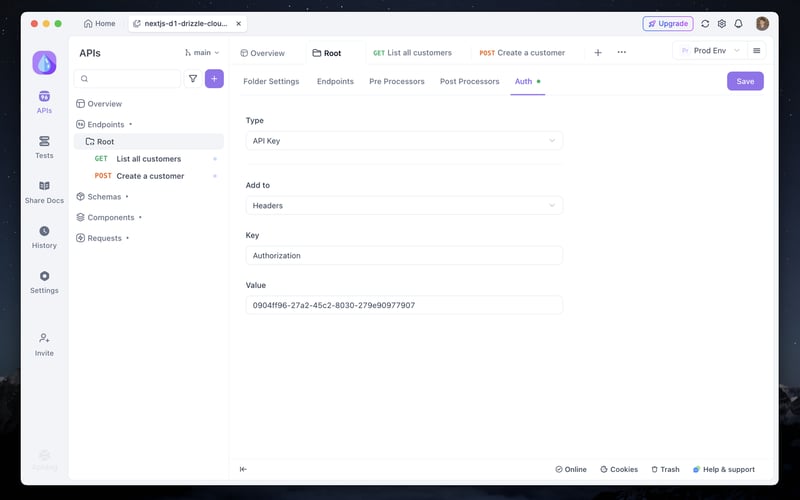Viewport: 800px width, 500px height.
Task: Go to the Home tab
Action: (x=99, y=23)
